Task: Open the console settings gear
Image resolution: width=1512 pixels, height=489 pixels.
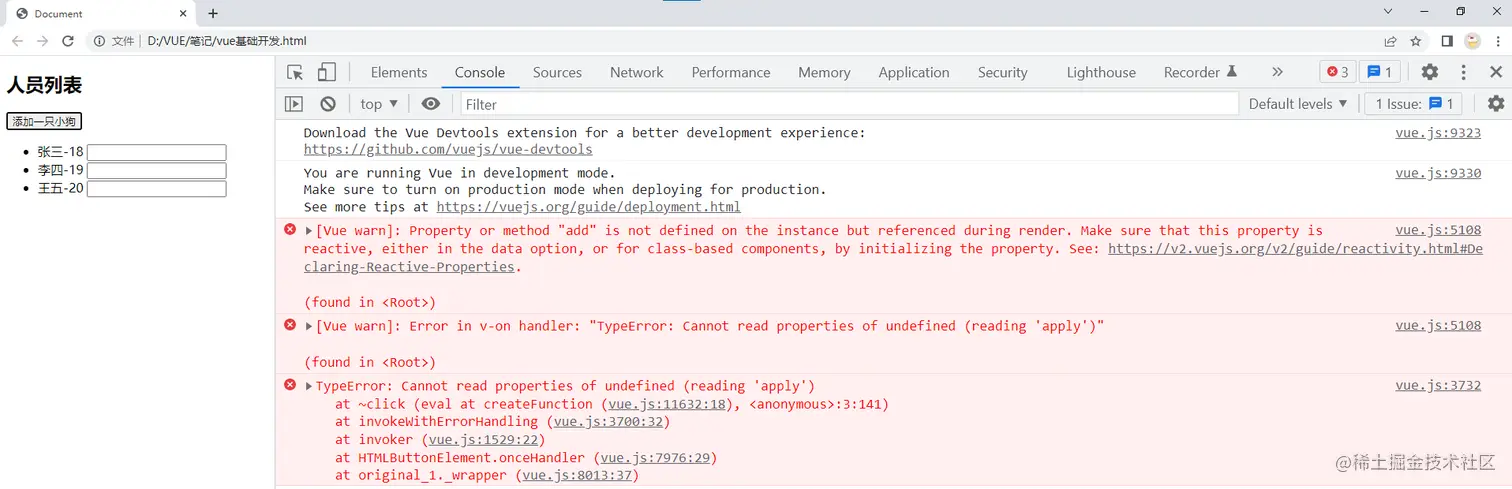Action: [1496, 104]
